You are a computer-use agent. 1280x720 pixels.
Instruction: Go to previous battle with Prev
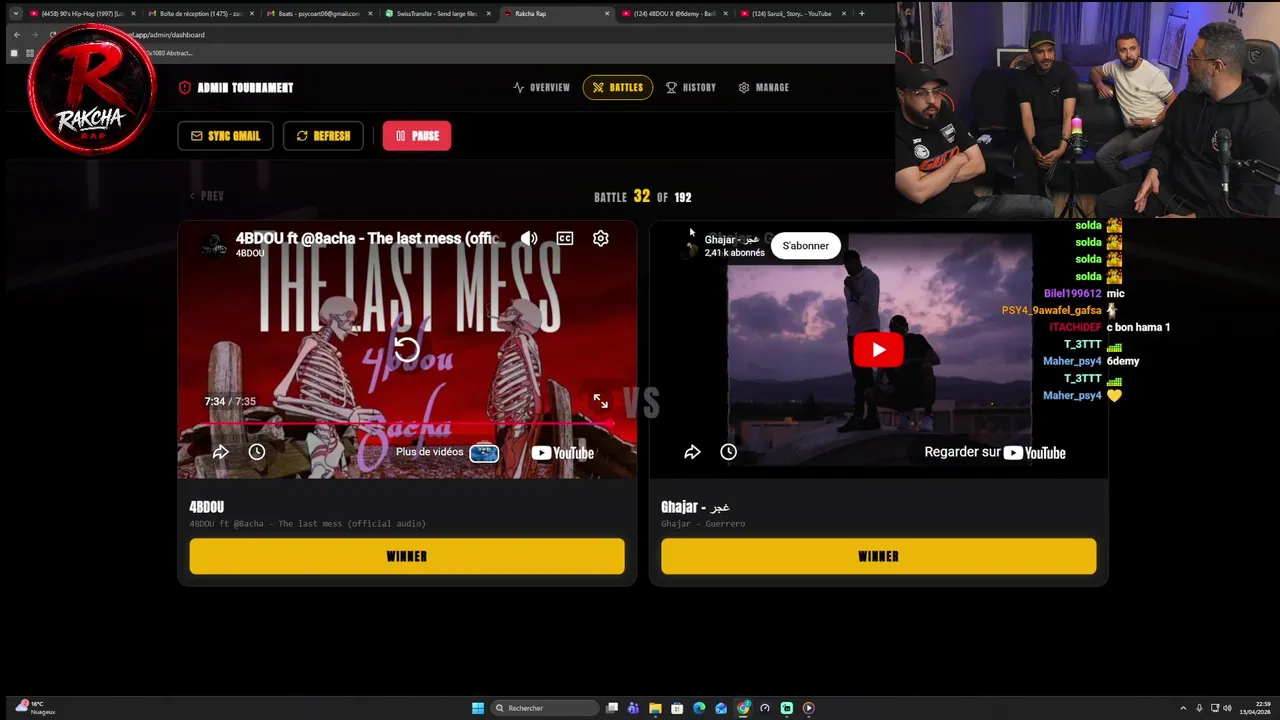207,196
